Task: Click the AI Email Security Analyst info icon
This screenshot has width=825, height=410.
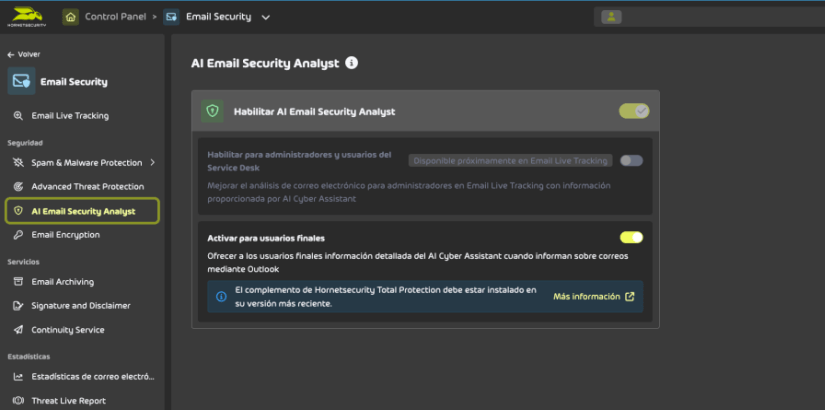Action: (351, 63)
